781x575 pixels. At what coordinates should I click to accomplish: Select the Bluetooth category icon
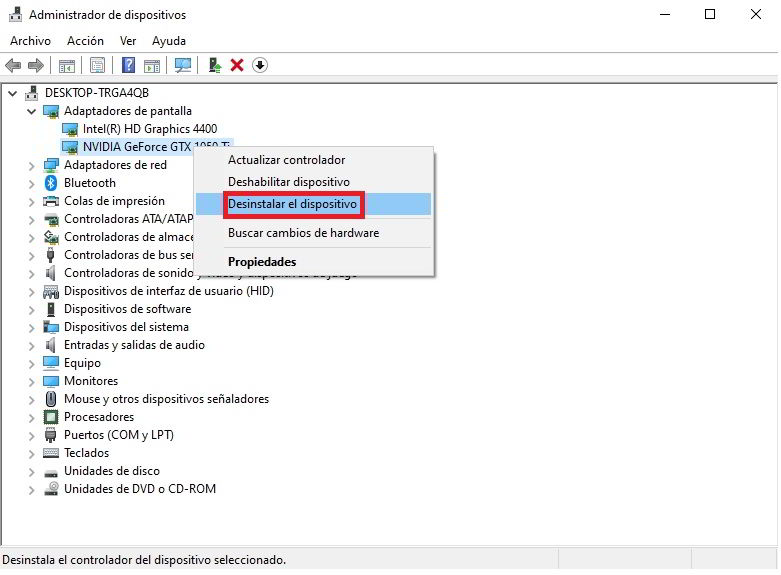tap(51, 183)
